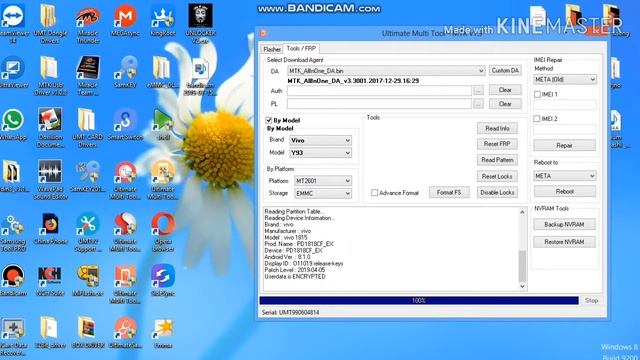The width and height of the screenshot is (640, 360).
Task: Open the Brand dropdown showing Vivo
Action: pyautogui.click(x=320, y=140)
